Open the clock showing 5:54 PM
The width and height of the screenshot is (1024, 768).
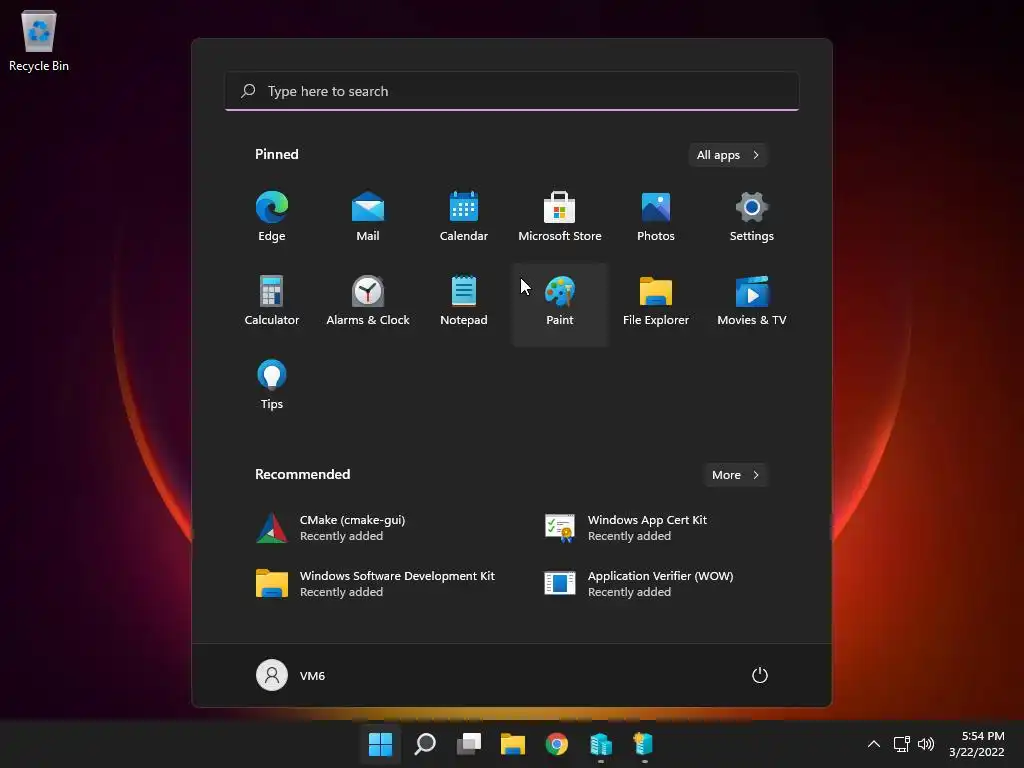(976, 744)
